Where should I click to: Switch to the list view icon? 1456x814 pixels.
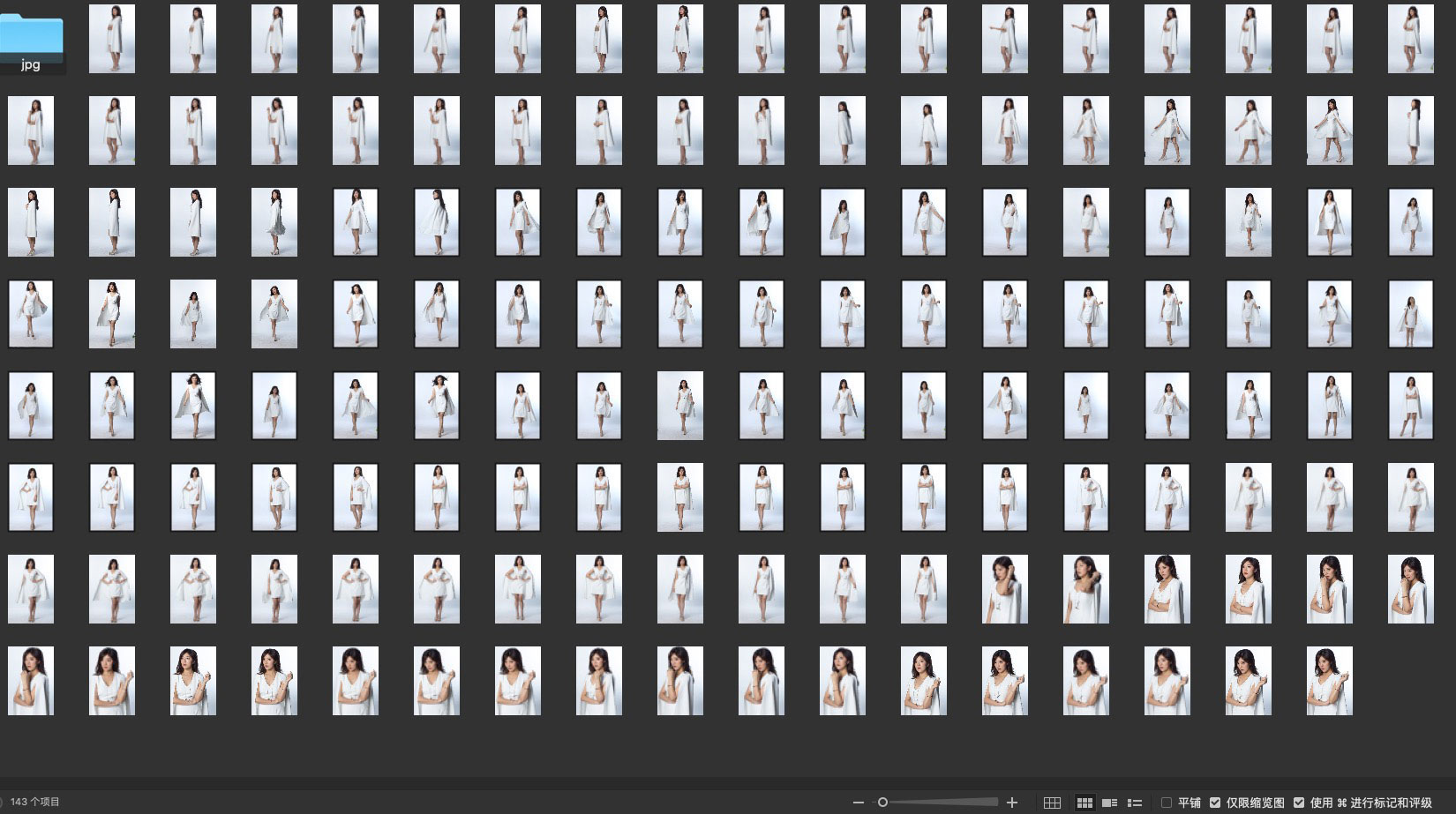[1135, 803]
